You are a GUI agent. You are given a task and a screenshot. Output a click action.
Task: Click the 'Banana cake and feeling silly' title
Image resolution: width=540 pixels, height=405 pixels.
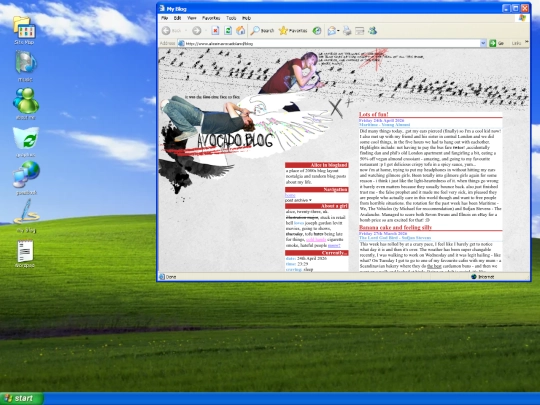395,227
